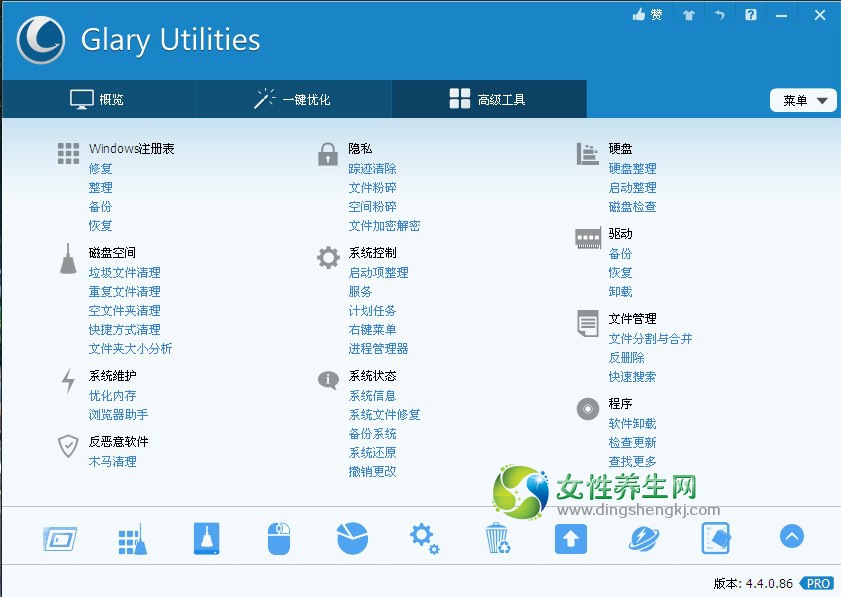
Task: Open file shredder notepad icon in toolbar
Action: (x=716, y=539)
